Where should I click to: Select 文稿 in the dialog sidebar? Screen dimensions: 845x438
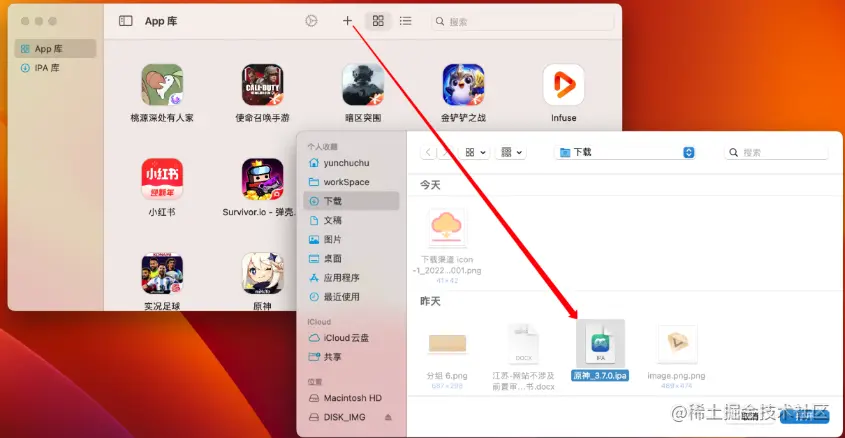click(x=351, y=220)
